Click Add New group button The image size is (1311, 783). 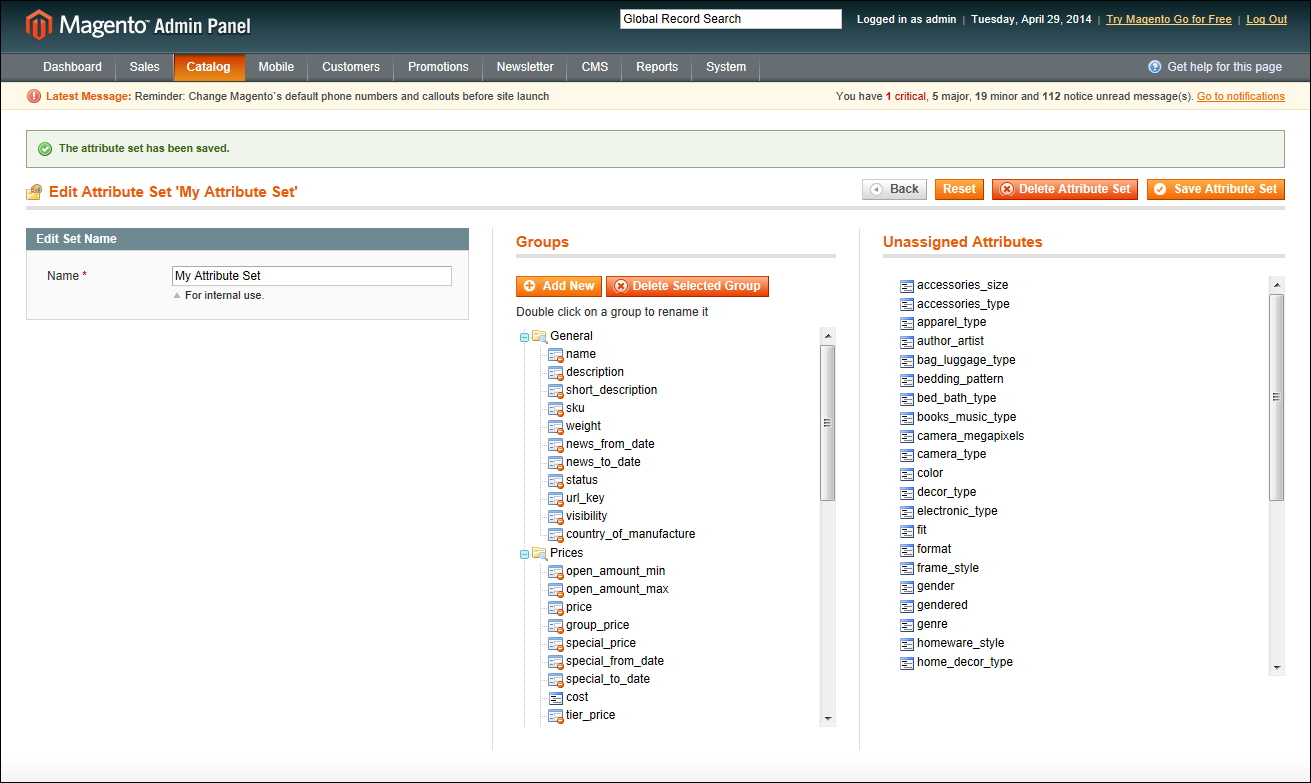pyautogui.click(x=559, y=286)
